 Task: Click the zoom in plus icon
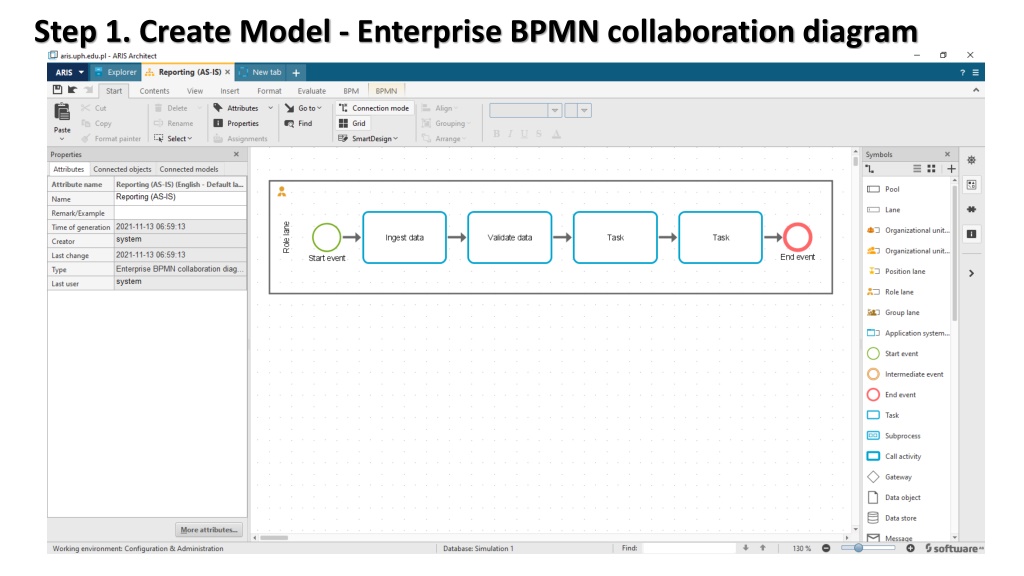pos(910,548)
